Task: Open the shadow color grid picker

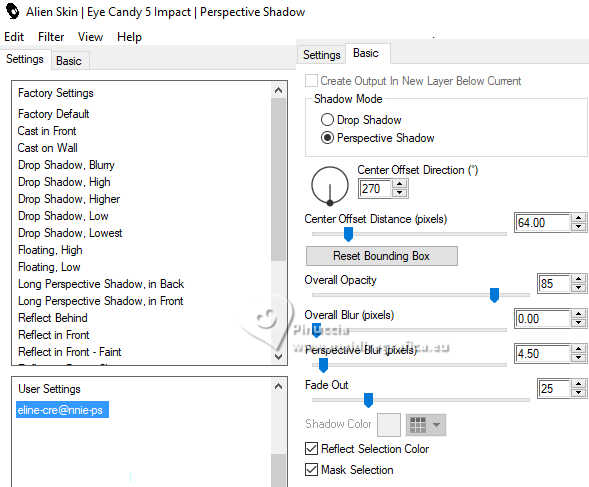Action: click(x=417, y=425)
